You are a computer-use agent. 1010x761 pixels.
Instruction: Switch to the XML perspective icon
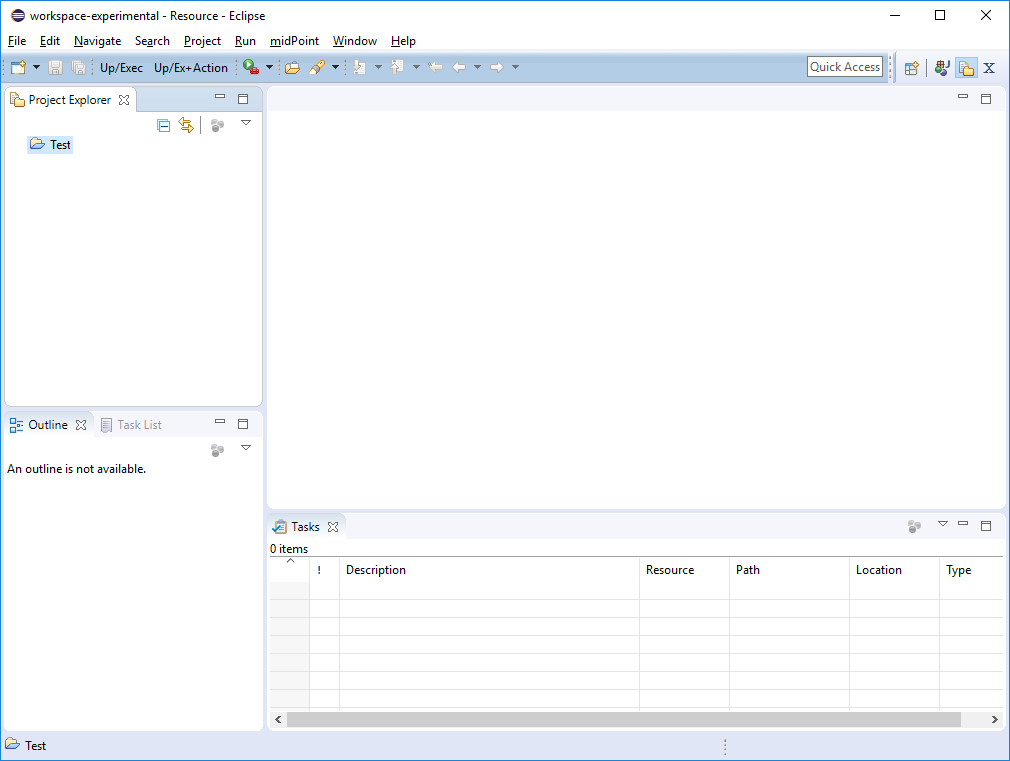click(x=989, y=68)
